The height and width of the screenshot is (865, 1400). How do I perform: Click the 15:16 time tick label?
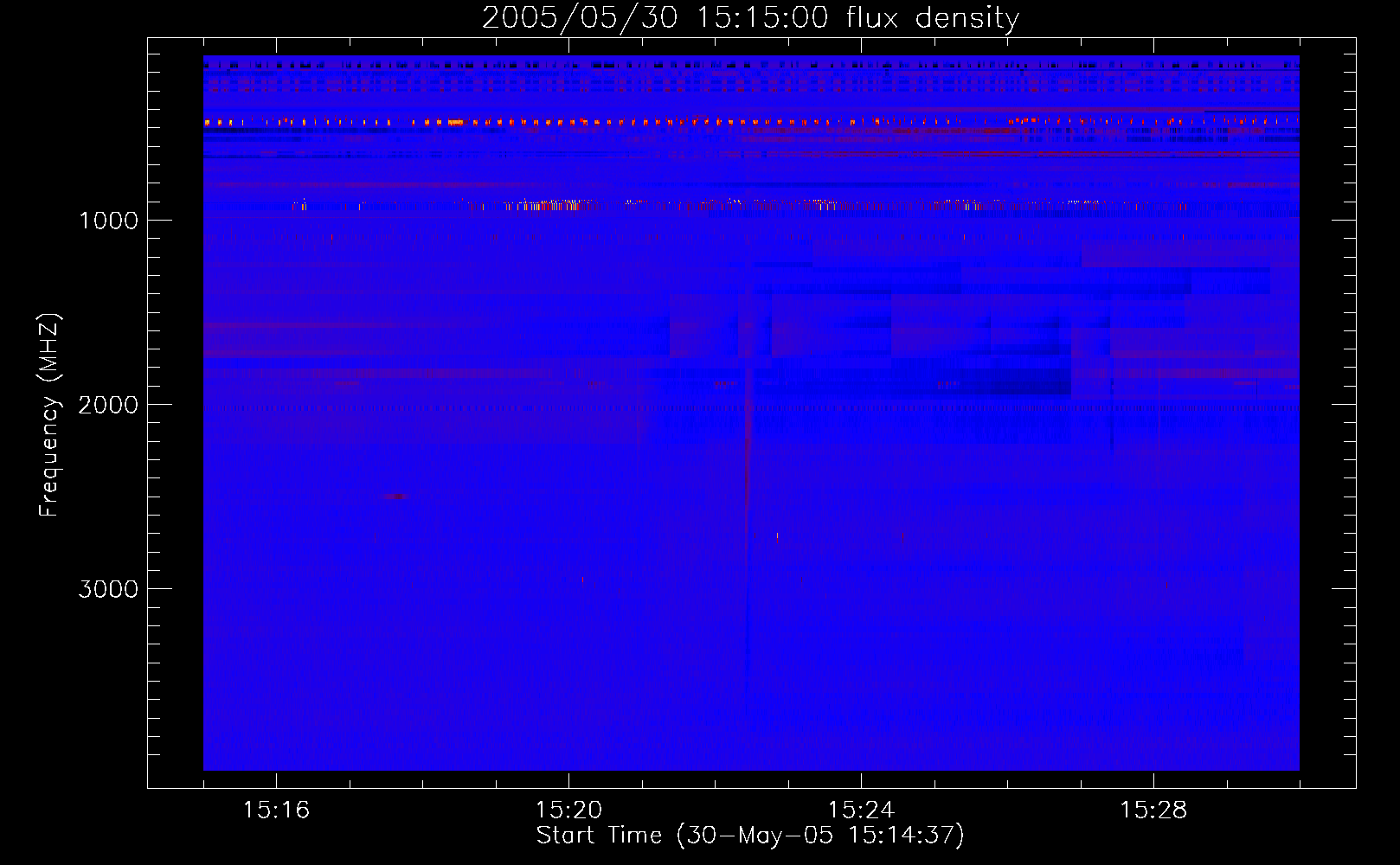[x=276, y=810]
